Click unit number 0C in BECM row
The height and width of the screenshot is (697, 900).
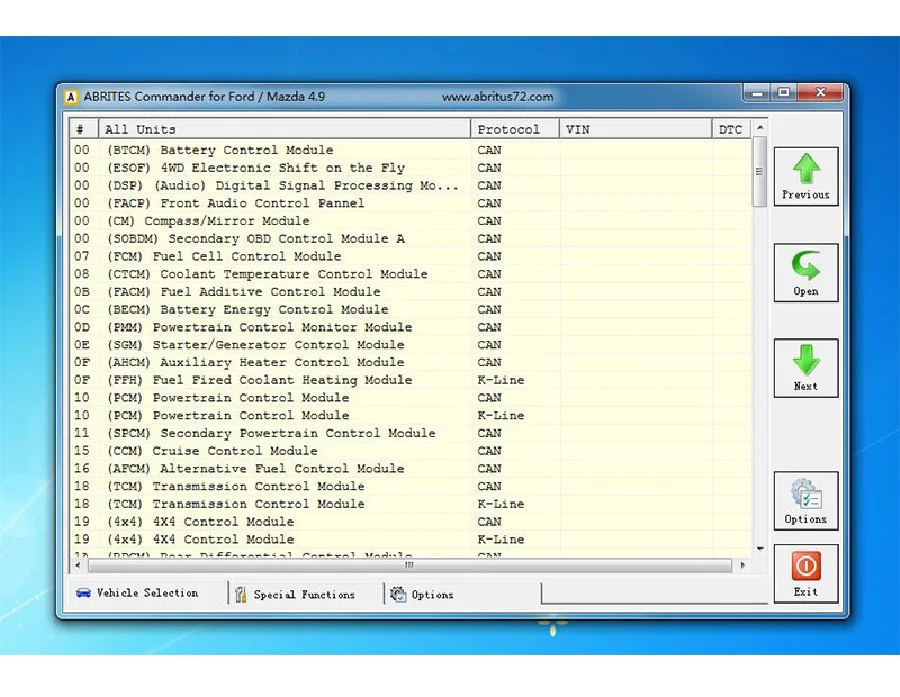tap(82, 309)
